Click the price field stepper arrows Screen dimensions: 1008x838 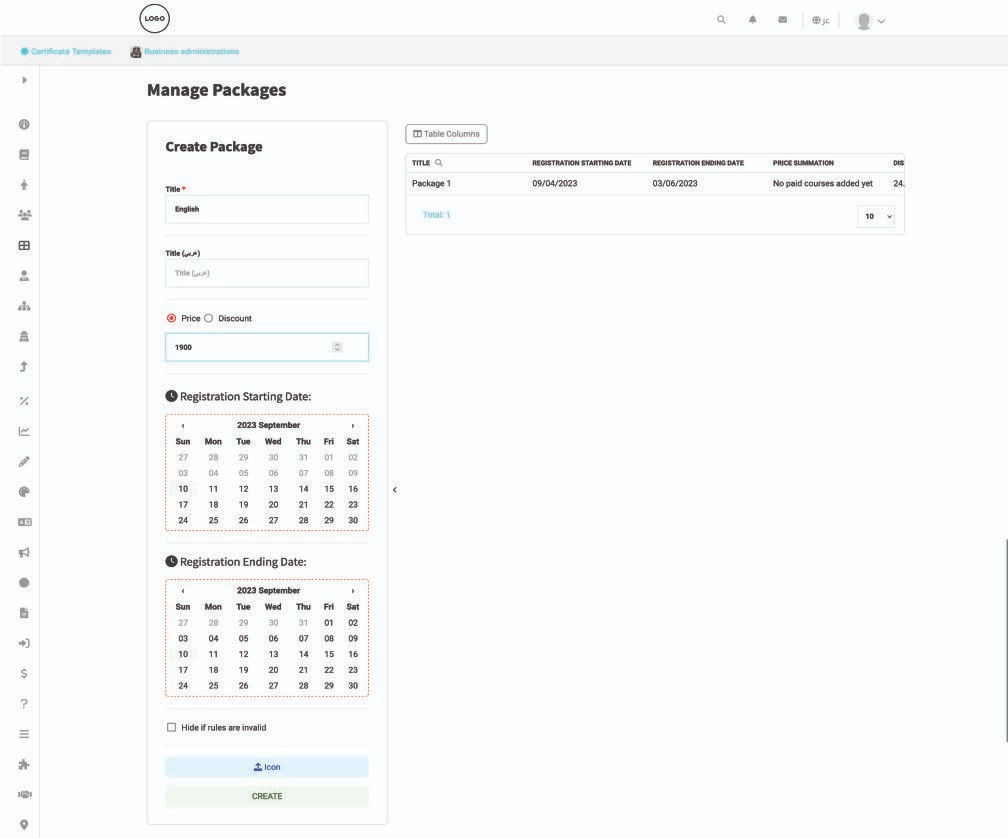click(x=337, y=347)
